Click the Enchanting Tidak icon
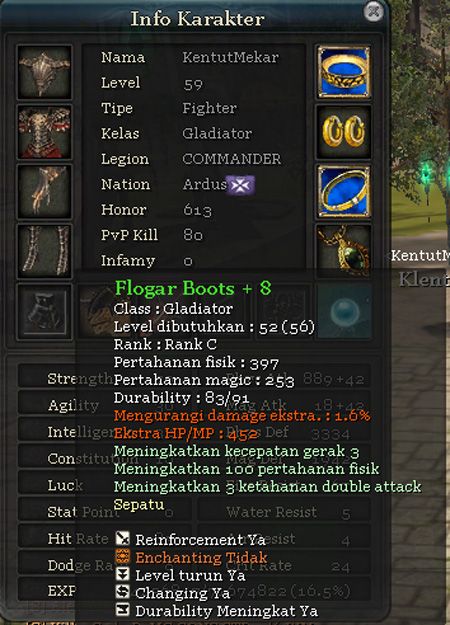Image resolution: width=450 pixels, height=625 pixels. click(122, 556)
